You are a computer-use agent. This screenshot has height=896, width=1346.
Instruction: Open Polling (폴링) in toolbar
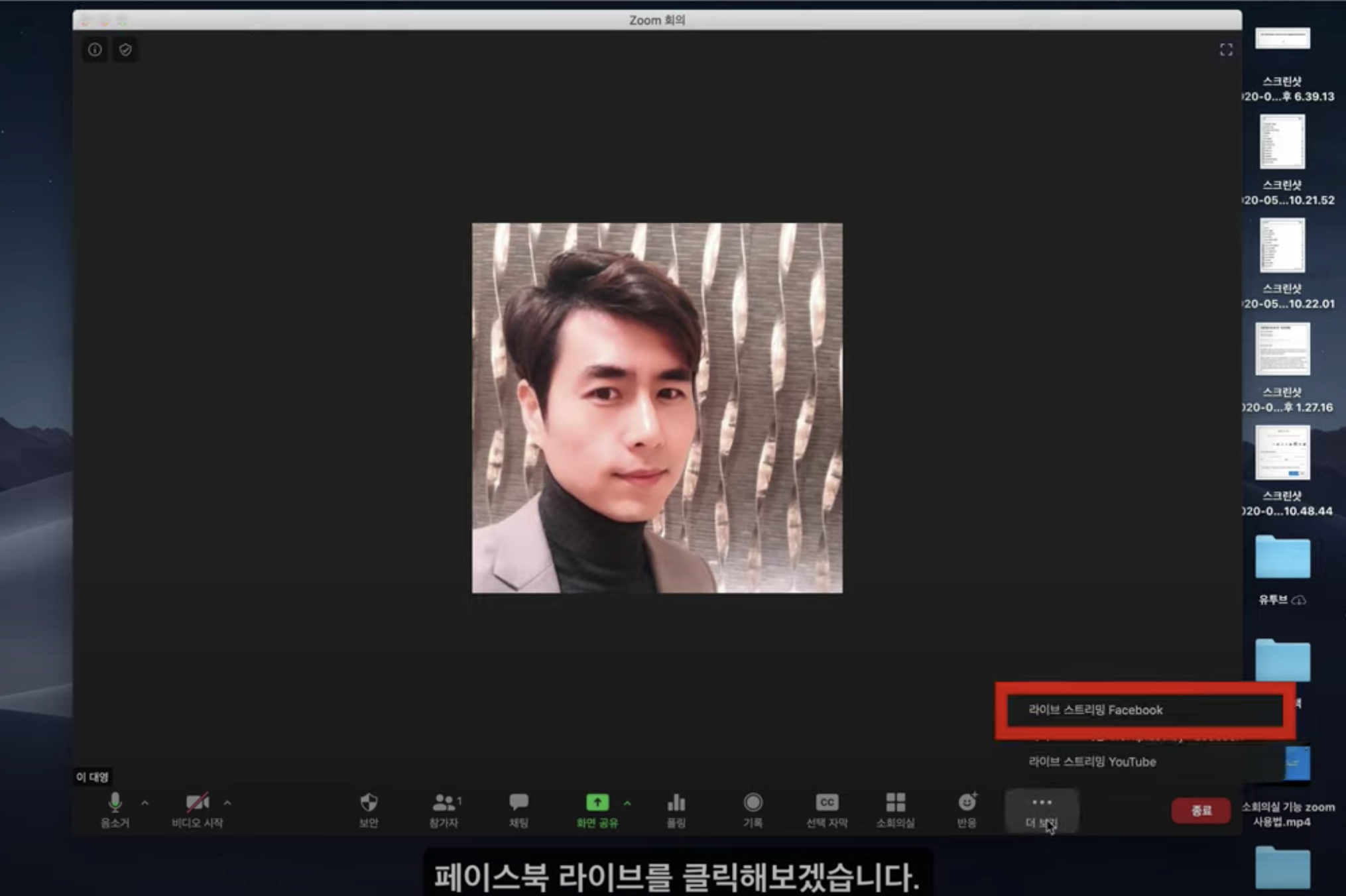[x=676, y=810]
